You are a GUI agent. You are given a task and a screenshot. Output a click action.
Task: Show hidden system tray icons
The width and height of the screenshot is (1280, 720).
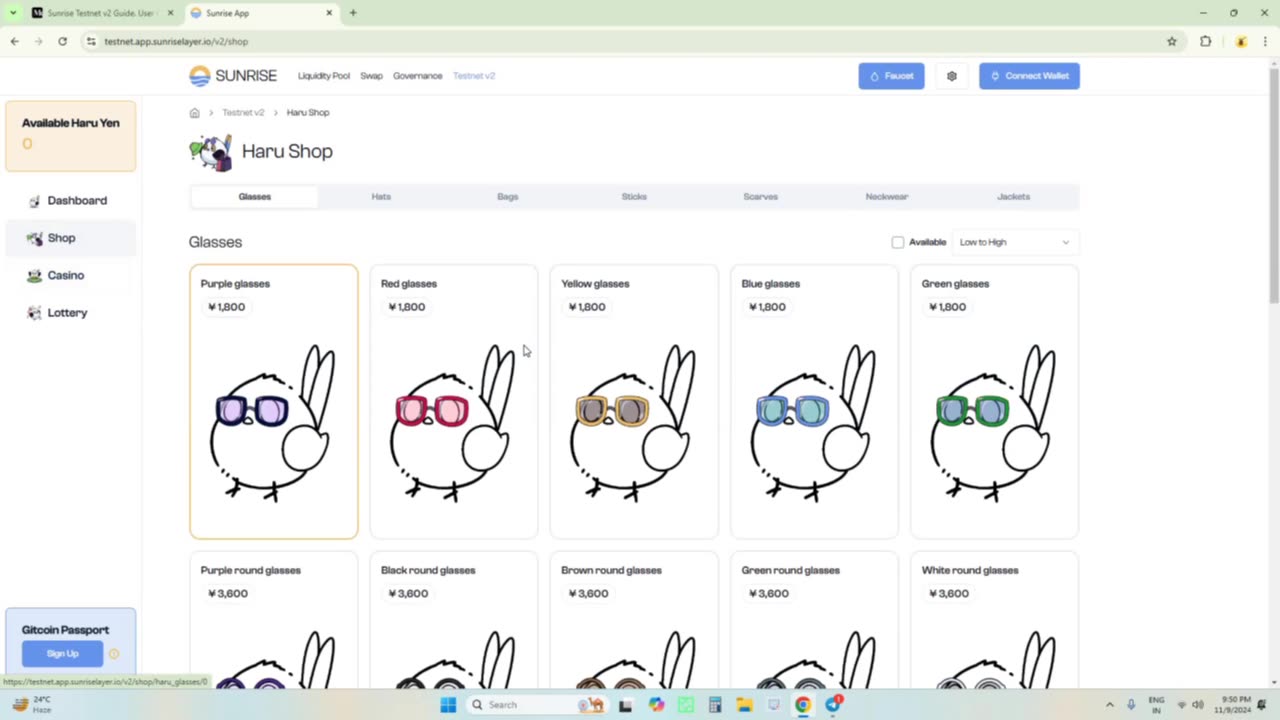point(1109,705)
